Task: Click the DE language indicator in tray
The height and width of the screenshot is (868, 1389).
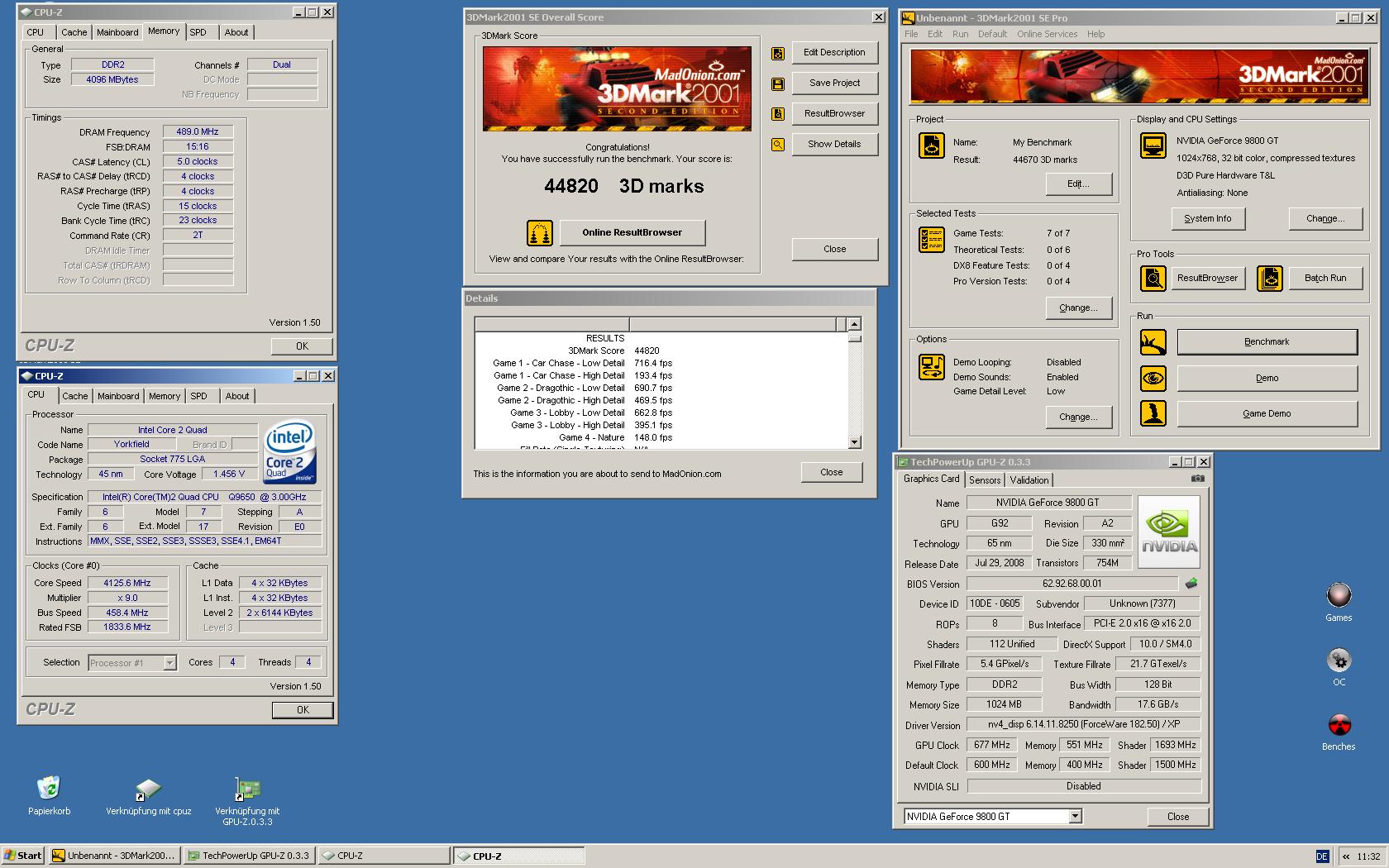Action: 1321,856
